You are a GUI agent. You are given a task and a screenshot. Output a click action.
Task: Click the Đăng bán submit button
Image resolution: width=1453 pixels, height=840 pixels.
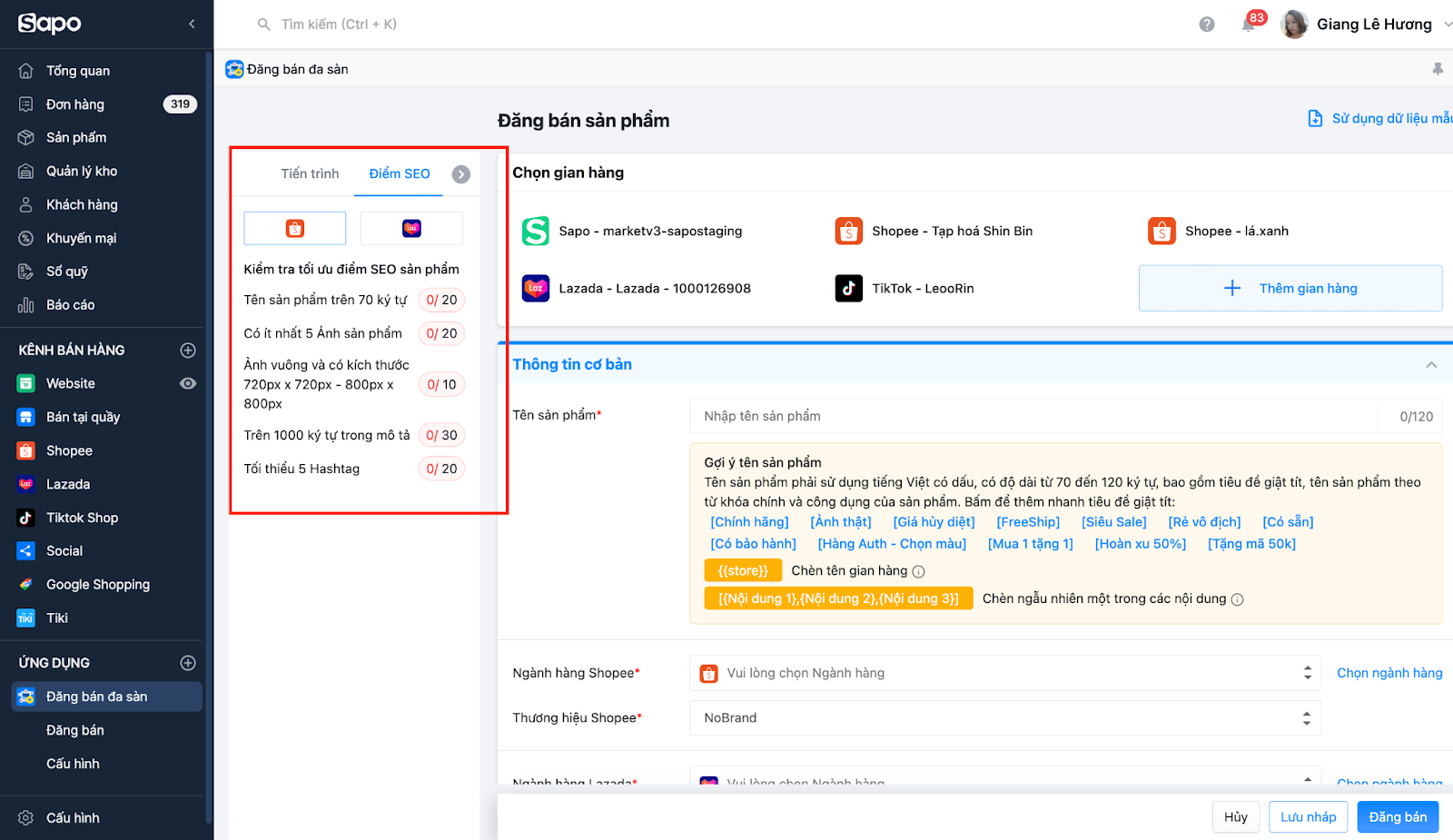click(x=1398, y=817)
